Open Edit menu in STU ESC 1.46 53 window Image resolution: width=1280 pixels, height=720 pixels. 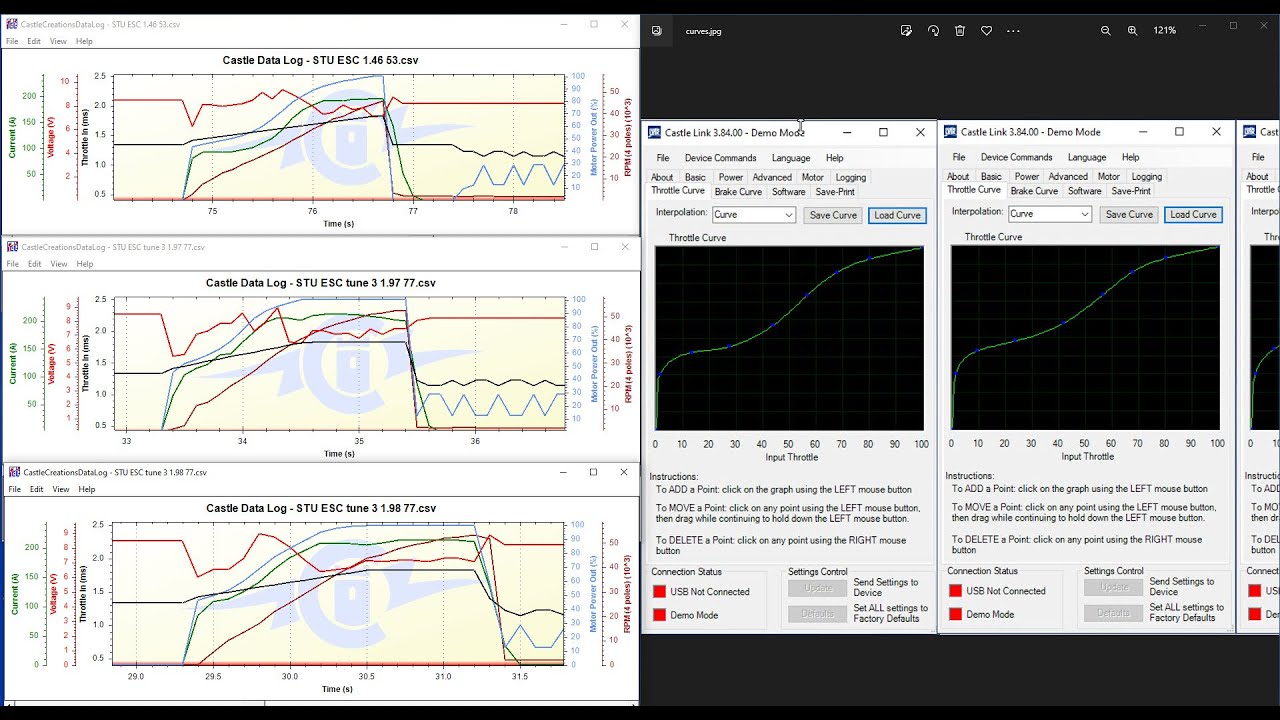34,41
